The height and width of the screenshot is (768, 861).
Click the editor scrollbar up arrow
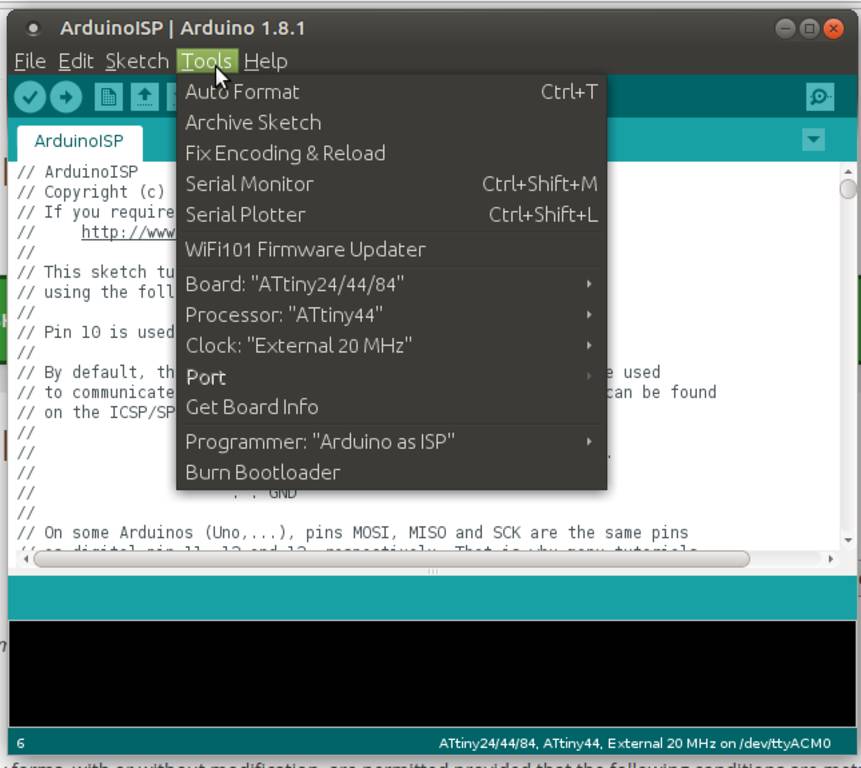click(x=848, y=171)
